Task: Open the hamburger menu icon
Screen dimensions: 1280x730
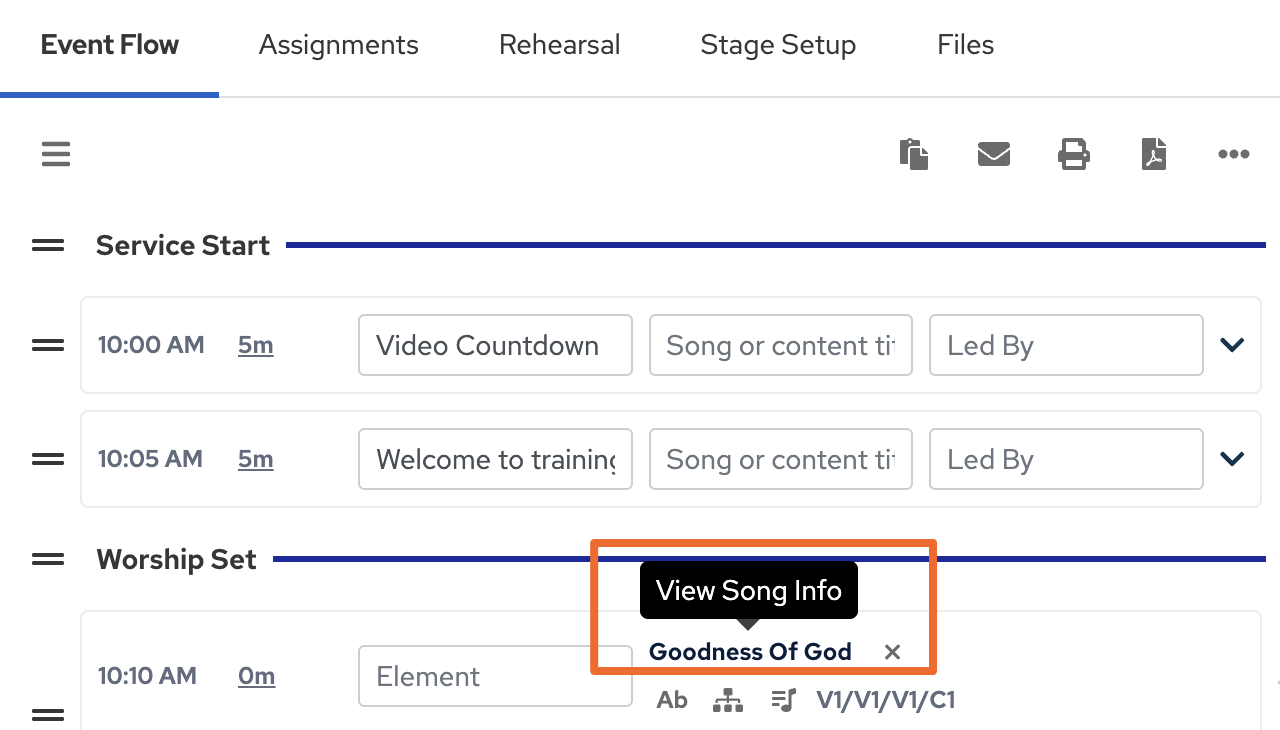Action: click(56, 154)
